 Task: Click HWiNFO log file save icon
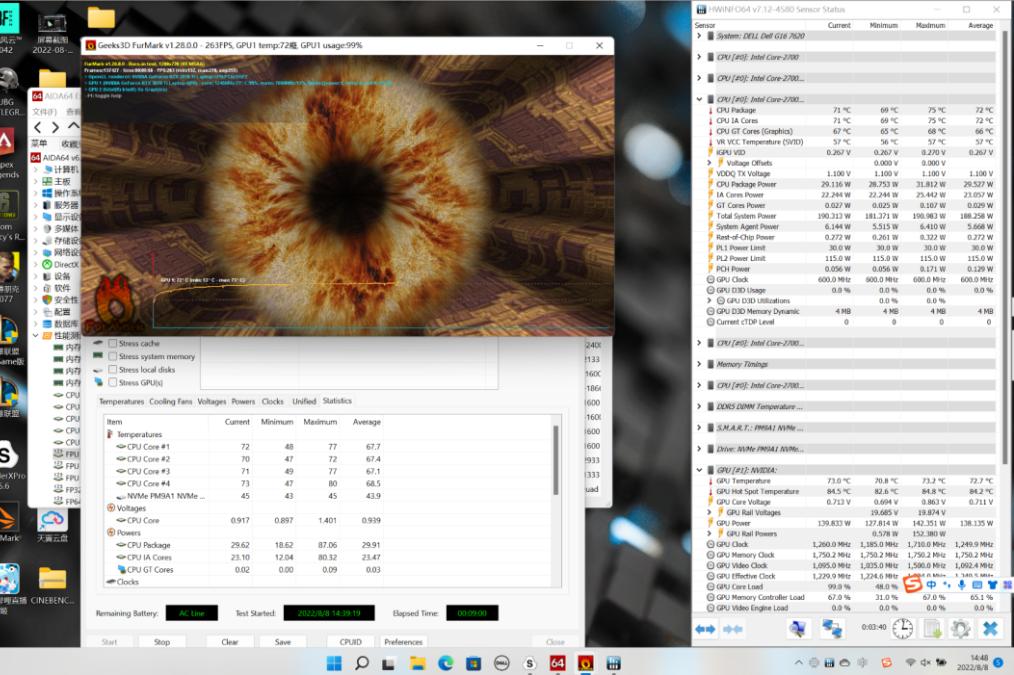coord(932,628)
